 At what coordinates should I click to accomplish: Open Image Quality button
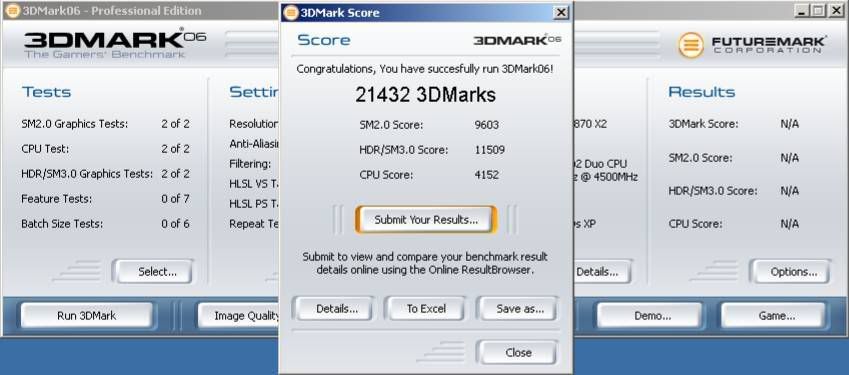(x=239, y=315)
